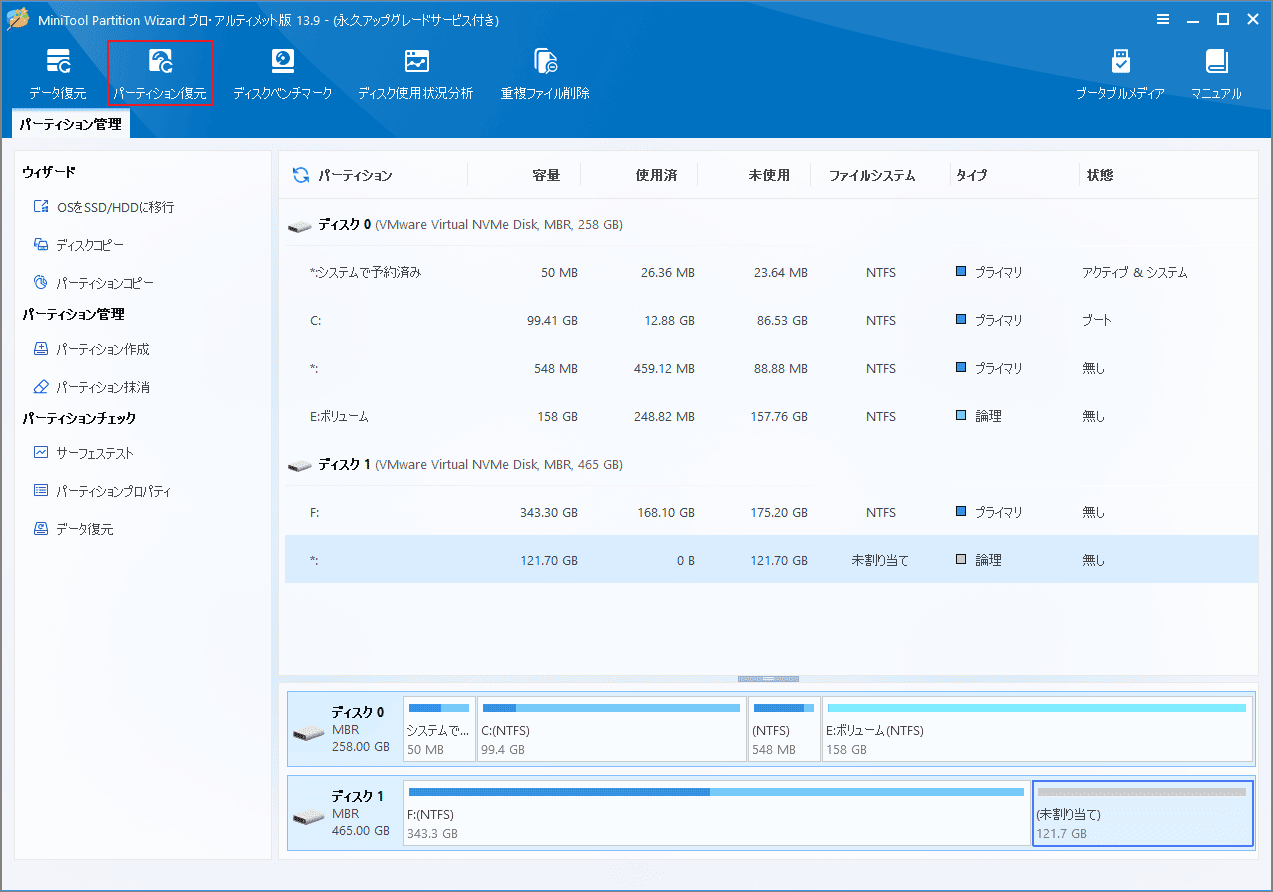This screenshot has width=1273, height=892.
Task: Select the システムで予約済み partition row
Action: click(x=770, y=272)
